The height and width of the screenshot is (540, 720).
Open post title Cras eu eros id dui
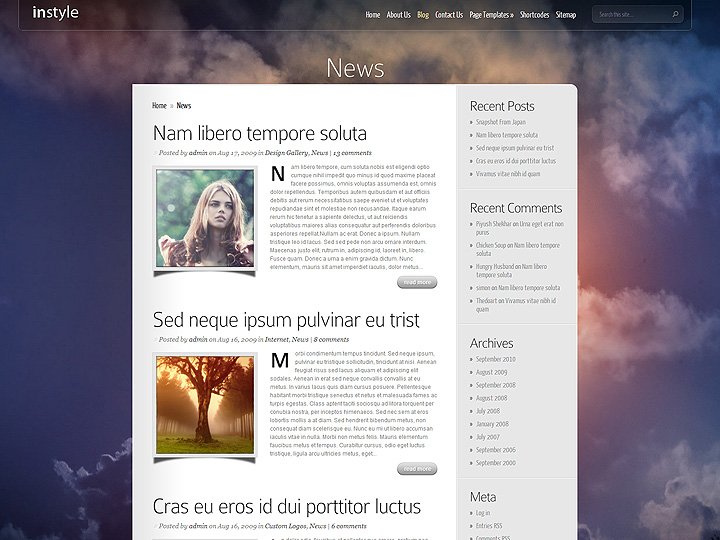[x=287, y=506]
